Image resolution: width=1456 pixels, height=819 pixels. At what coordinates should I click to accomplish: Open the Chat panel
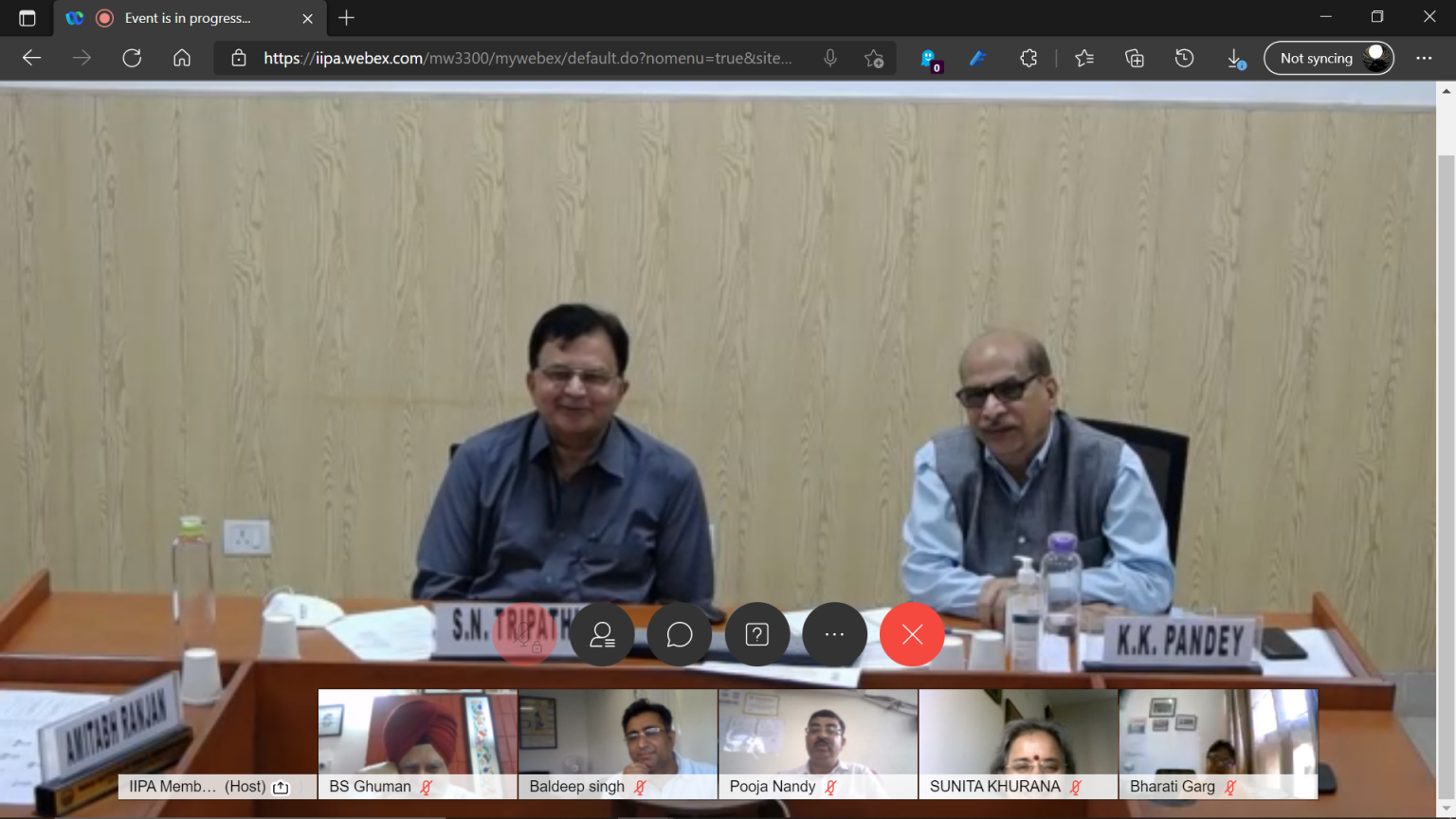(680, 634)
